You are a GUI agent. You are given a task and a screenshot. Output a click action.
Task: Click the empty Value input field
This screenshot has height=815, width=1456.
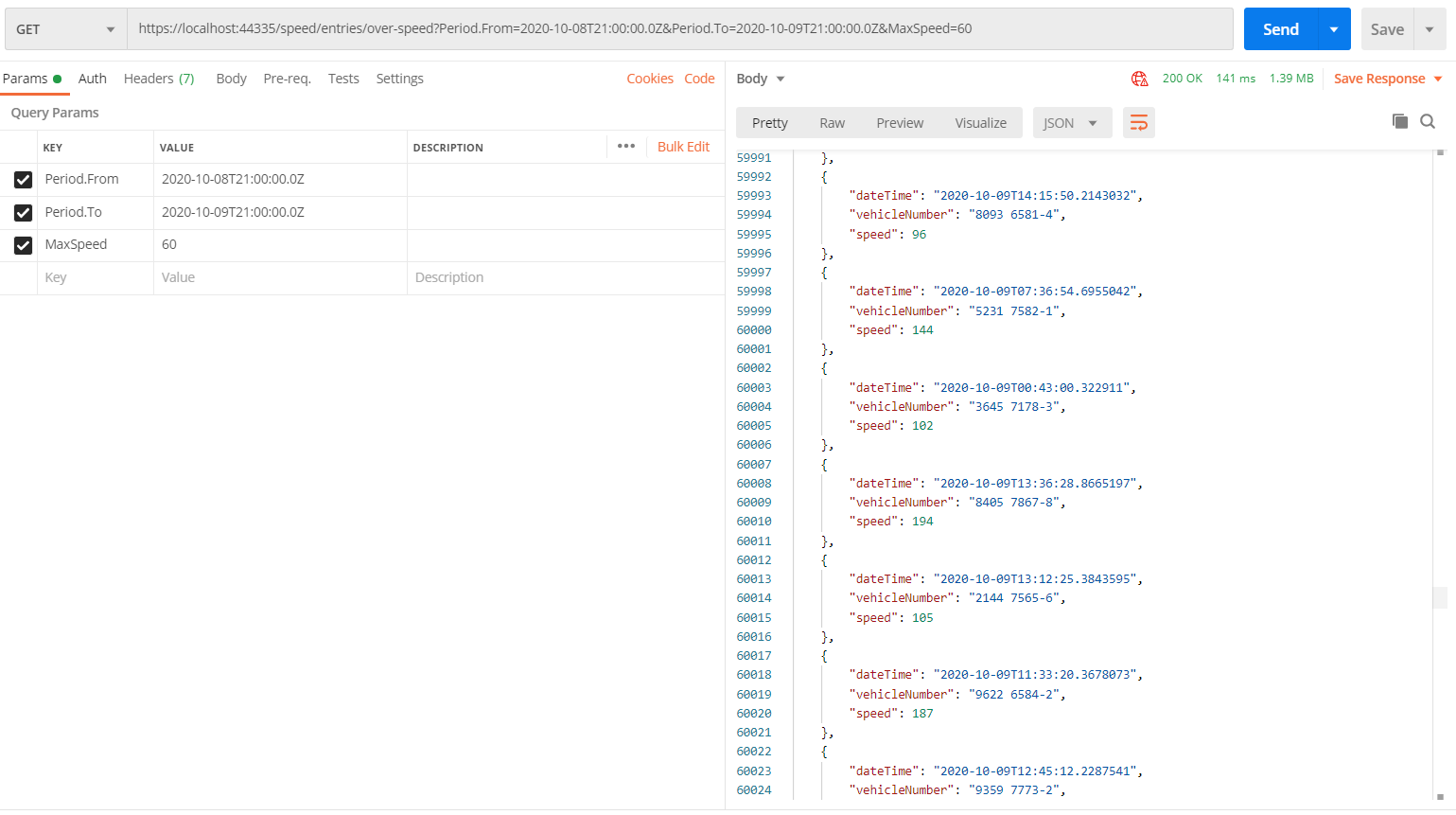click(x=280, y=277)
